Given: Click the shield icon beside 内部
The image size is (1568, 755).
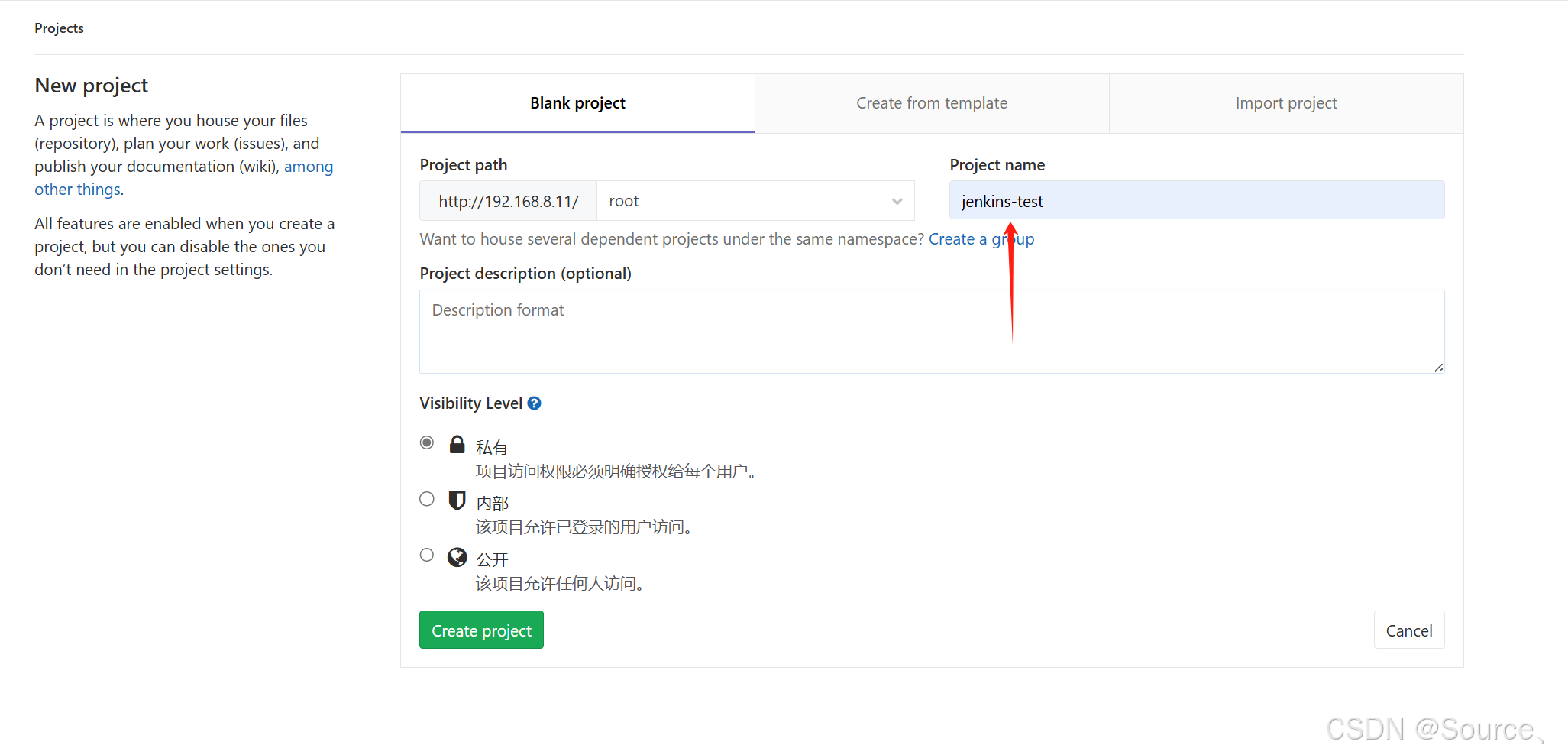Looking at the screenshot, I should [x=457, y=501].
